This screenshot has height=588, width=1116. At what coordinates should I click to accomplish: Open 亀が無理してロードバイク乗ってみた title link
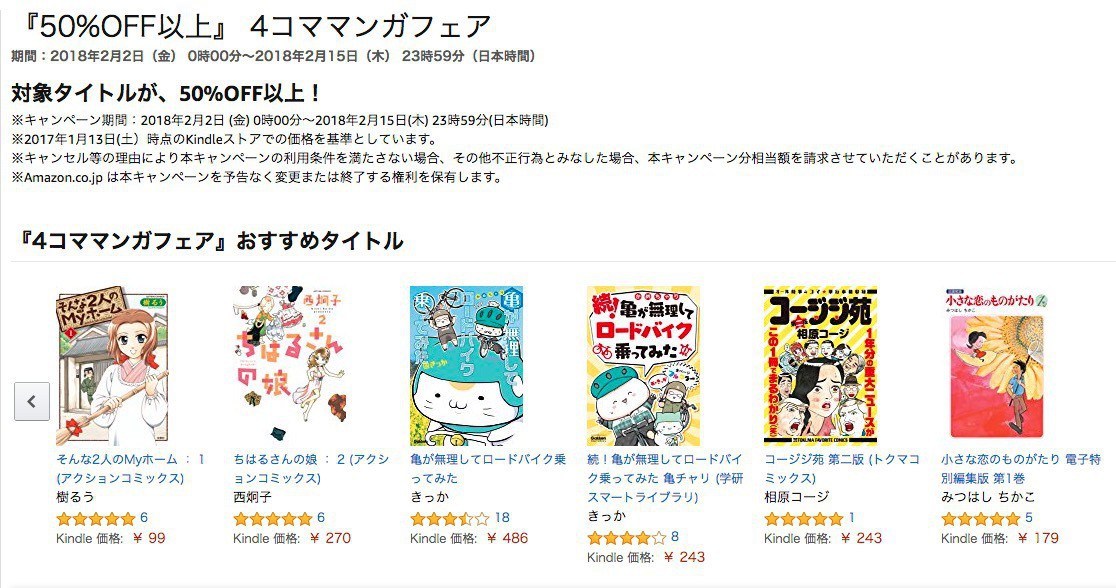488,468
